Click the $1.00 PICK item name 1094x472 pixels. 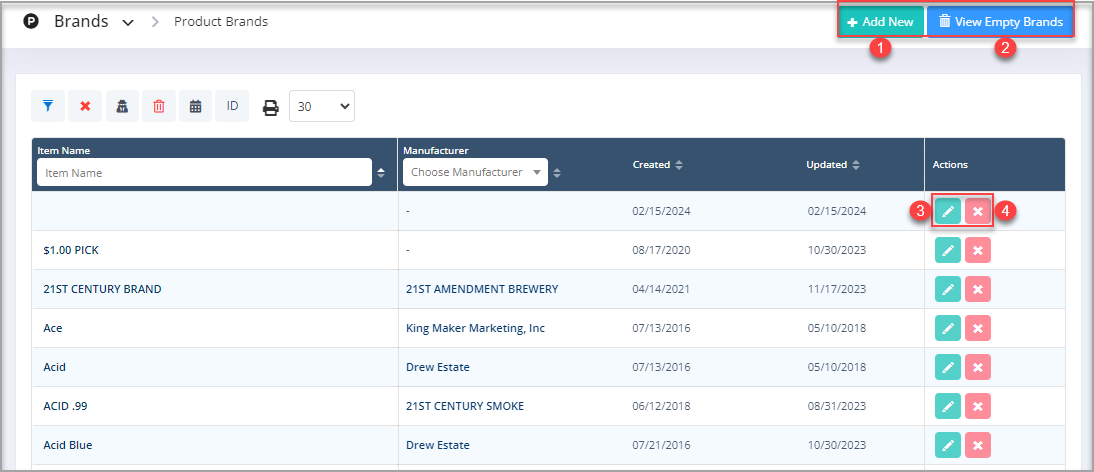[x=70, y=250]
